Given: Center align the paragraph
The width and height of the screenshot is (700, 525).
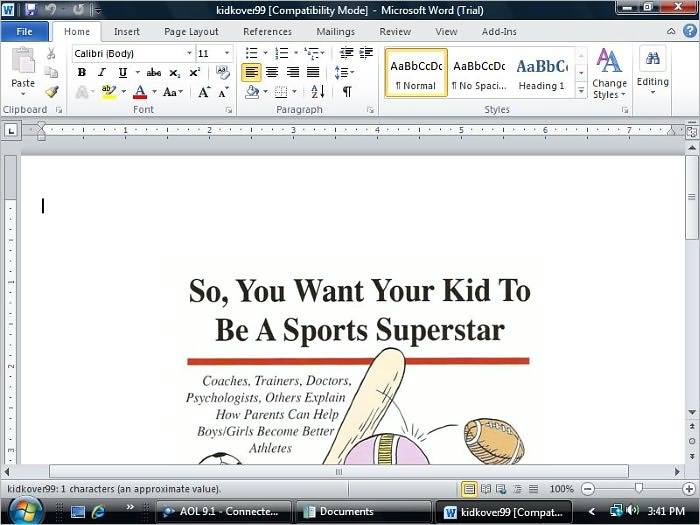Looking at the screenshot, I should pos(272,72).
